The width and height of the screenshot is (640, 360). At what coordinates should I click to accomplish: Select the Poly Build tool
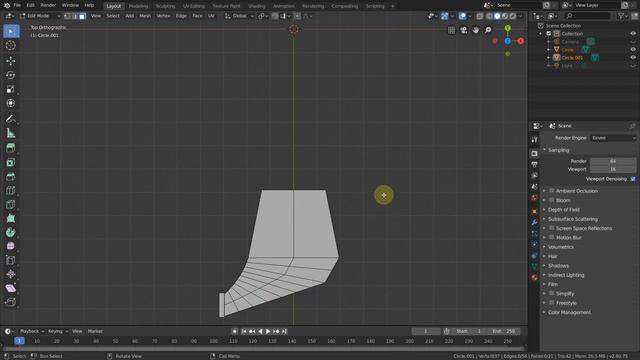[x=11, y=218]
